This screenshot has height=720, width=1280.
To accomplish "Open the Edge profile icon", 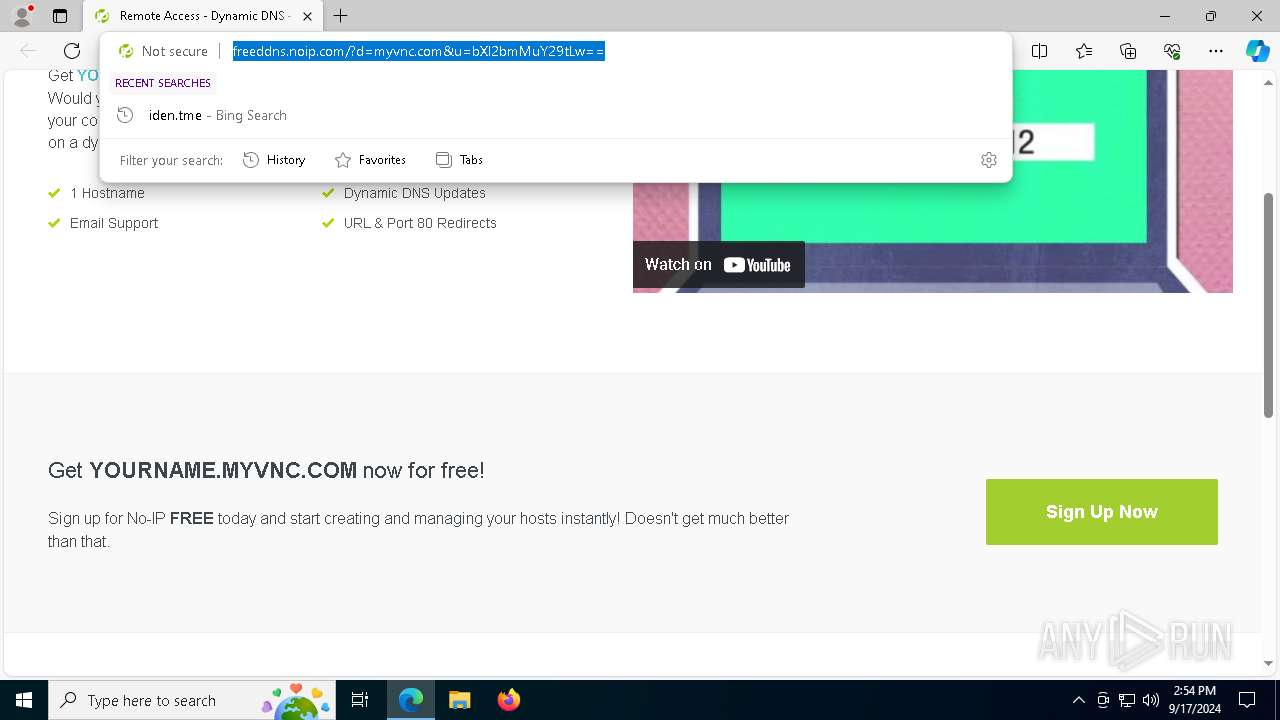I will pos(22,16).
